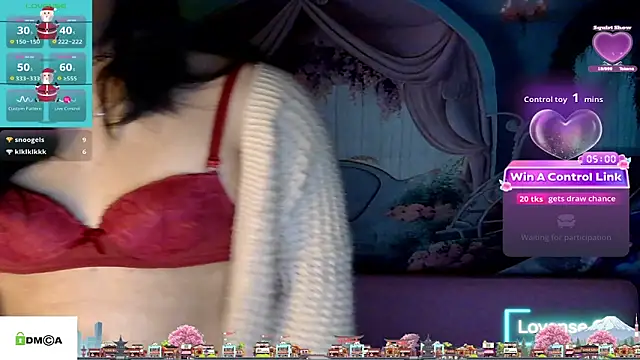Click the 'Win A Control Link' banner
The image size is (640, 360).
(566, 177)
